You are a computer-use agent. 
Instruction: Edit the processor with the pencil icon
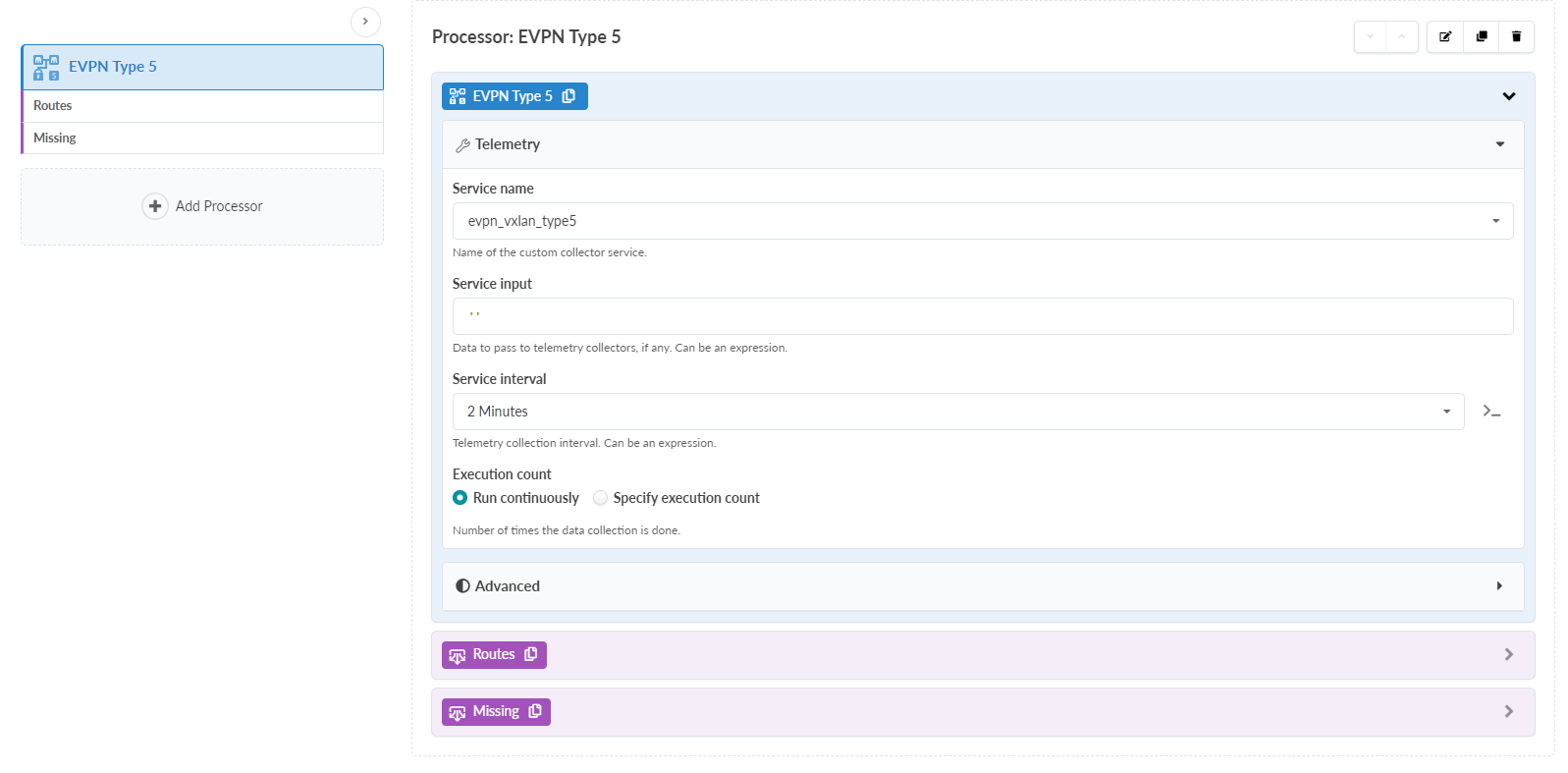pyautogui.click(x=1445, y=37)
